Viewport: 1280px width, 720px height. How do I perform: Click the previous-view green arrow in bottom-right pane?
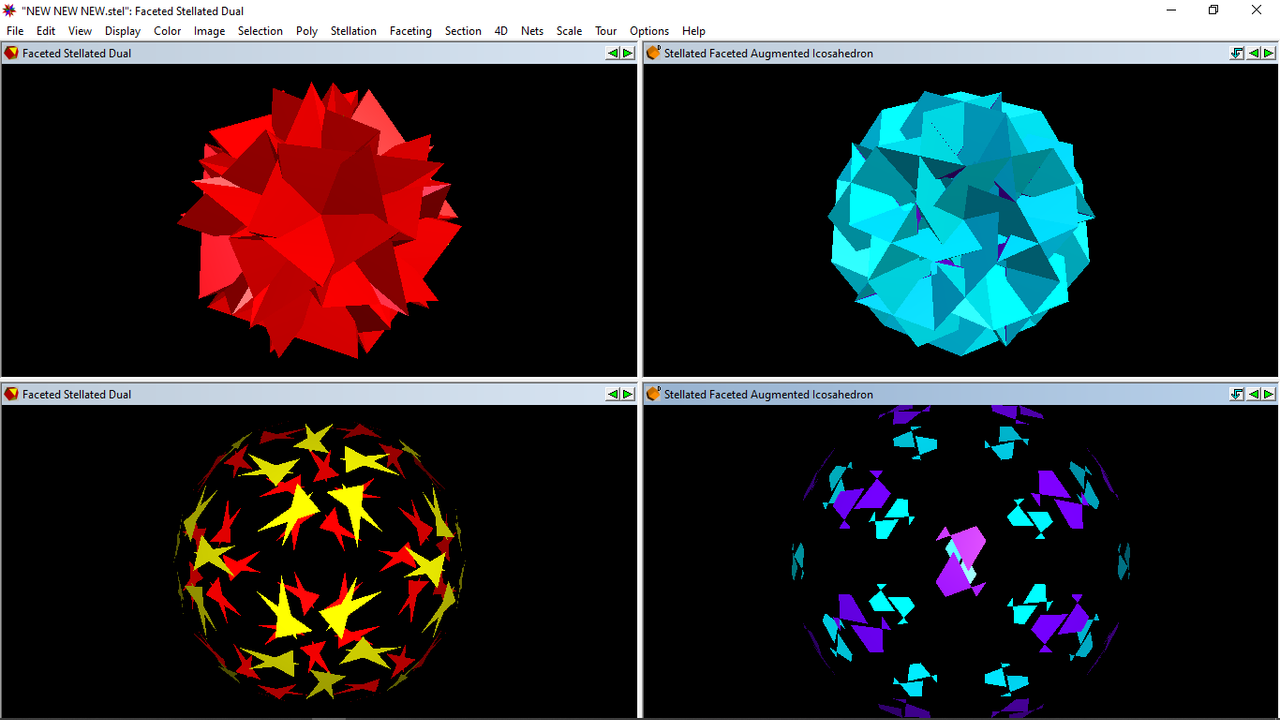point(1254,394)
